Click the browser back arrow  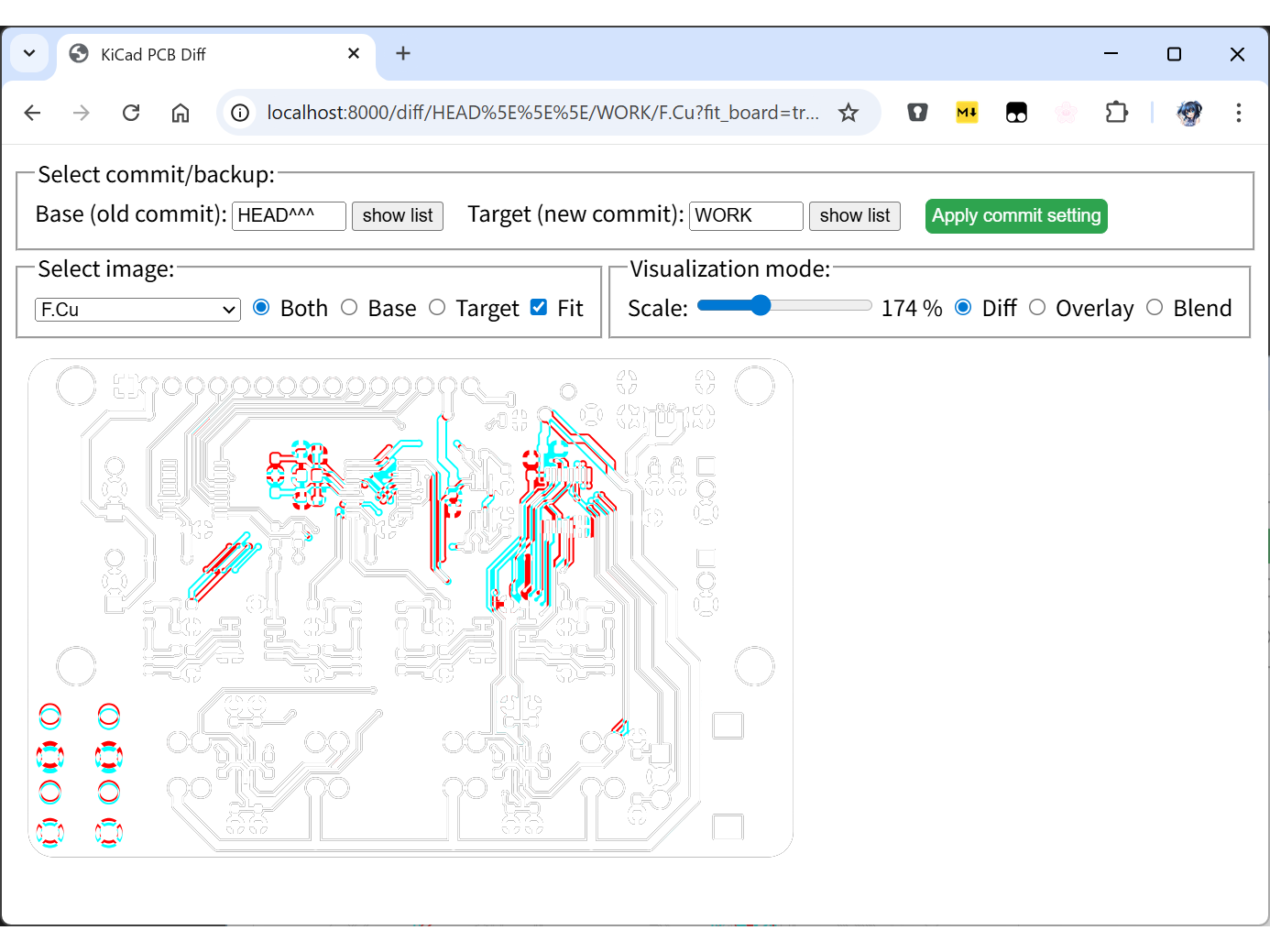click(33, 113)
